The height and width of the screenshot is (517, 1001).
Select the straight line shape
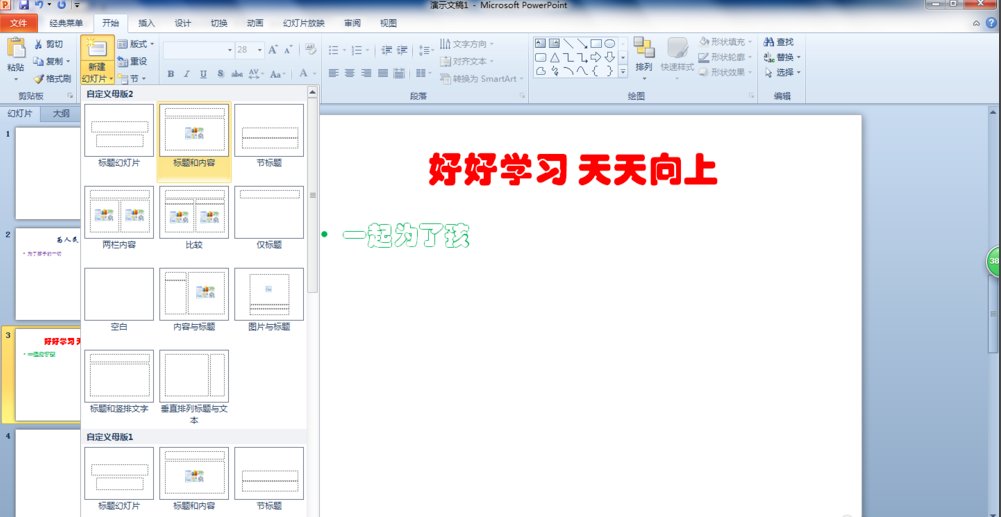(x=568, y=43)
